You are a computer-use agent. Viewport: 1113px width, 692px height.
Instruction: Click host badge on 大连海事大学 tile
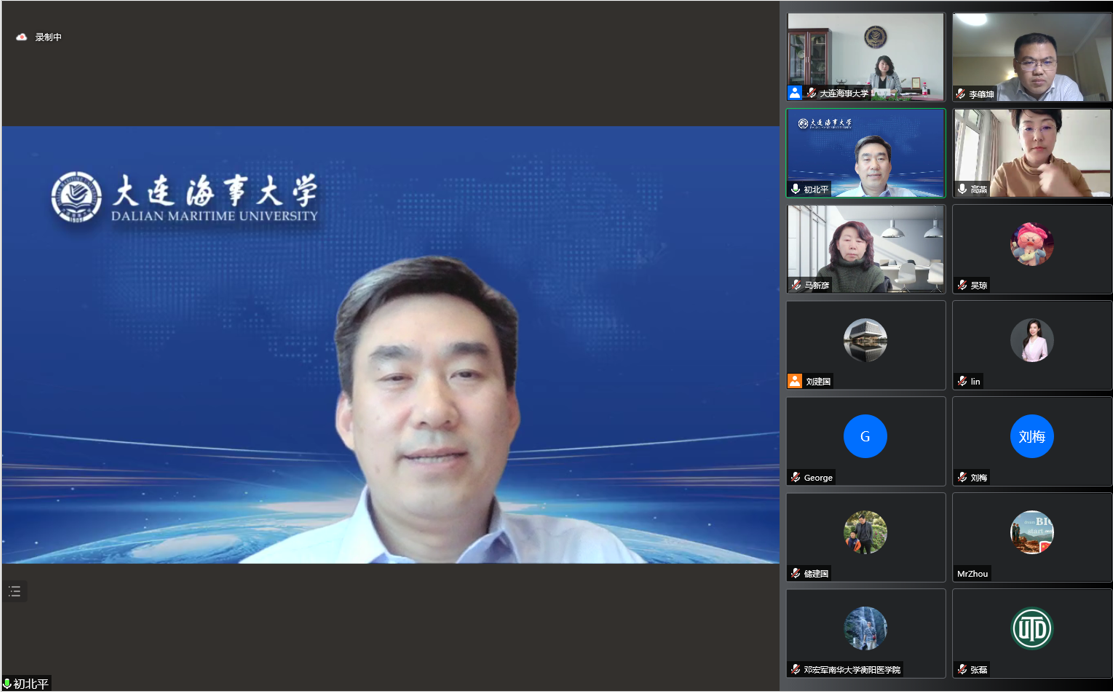click(x=794, y=93)
